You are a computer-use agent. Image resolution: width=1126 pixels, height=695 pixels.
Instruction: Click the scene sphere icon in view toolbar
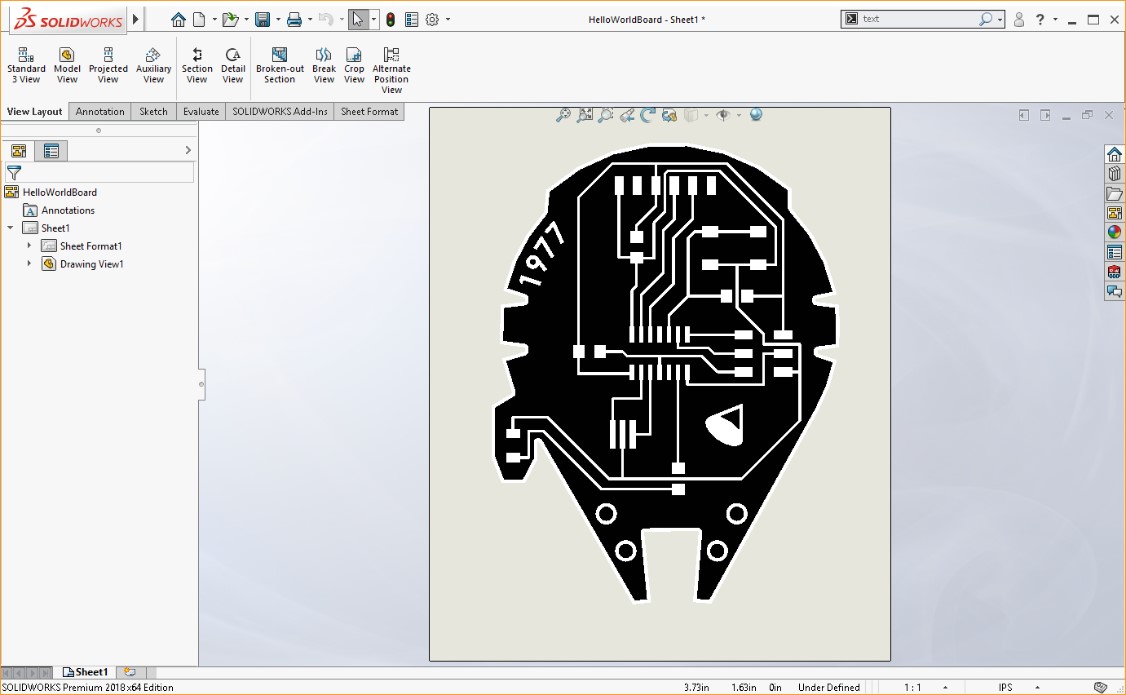pyautogui.click(x=755, y=115)
